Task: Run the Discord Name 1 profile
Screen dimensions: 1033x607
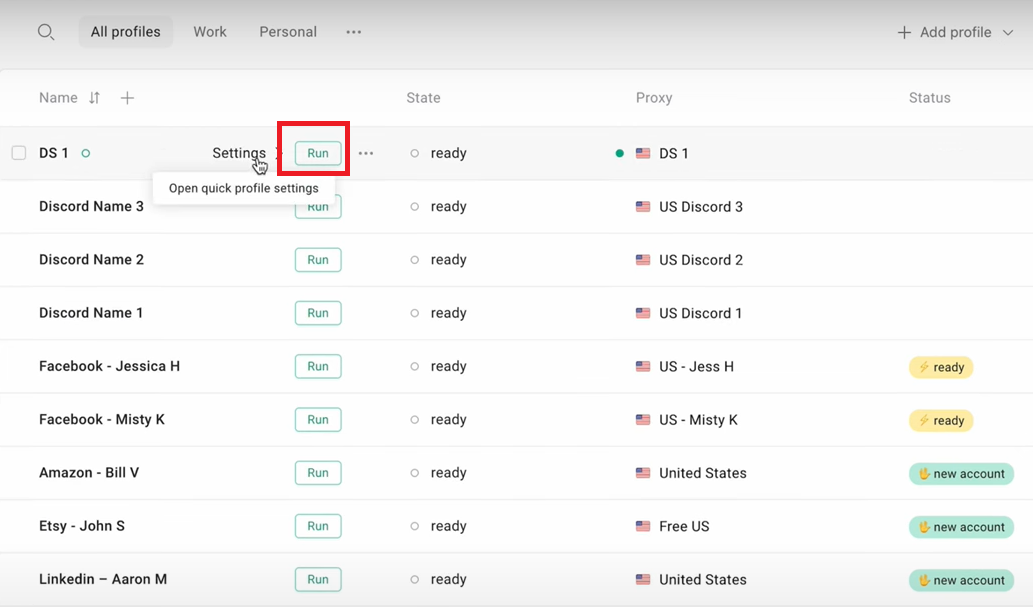Action: [318, 313]
